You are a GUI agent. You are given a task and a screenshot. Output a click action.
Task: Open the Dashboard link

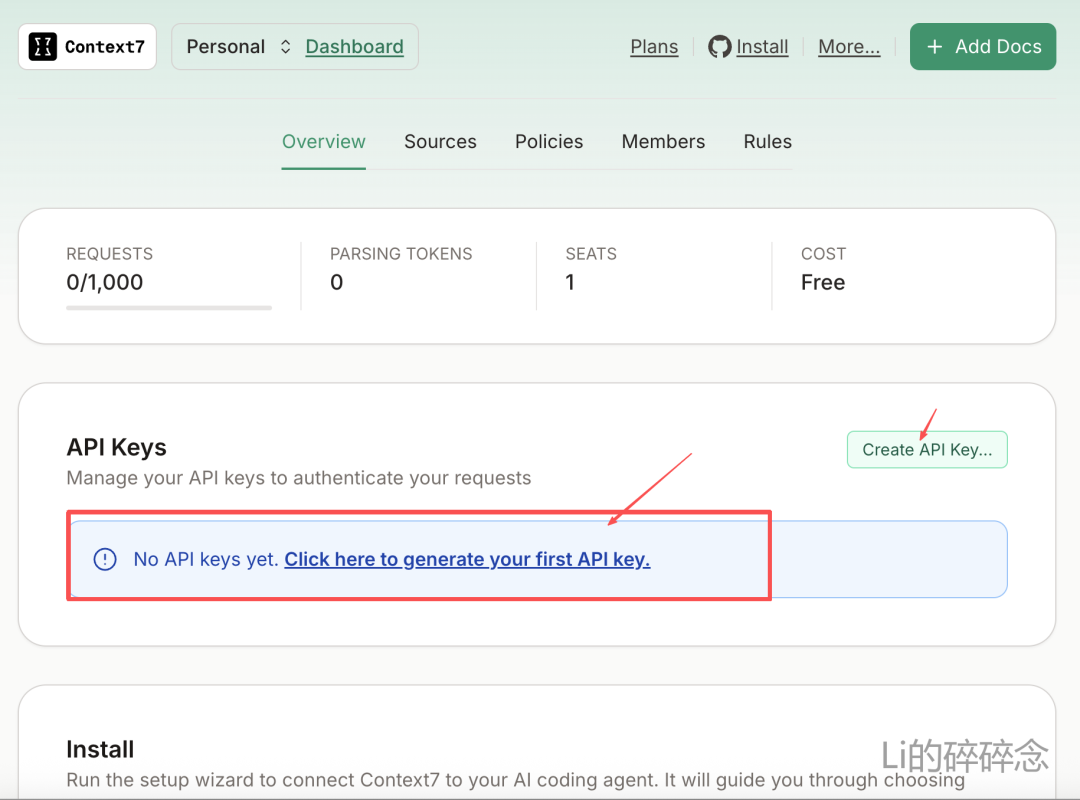tap(354, 47)
